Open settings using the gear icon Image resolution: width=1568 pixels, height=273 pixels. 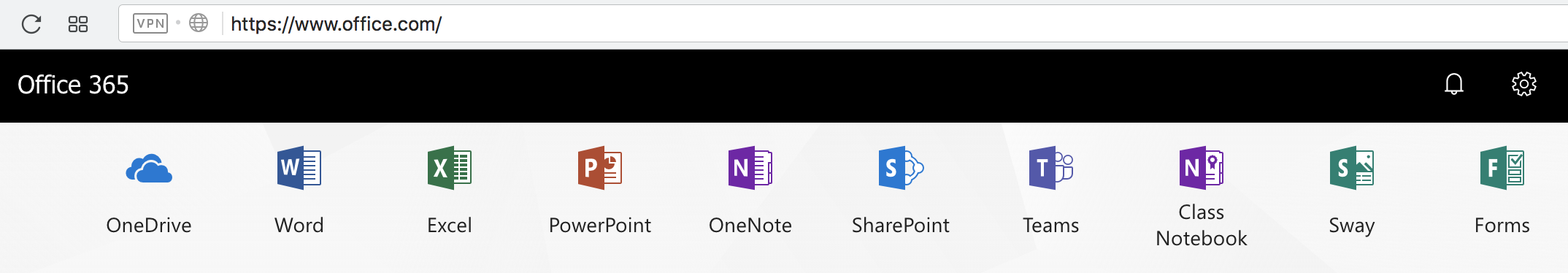tap(1524, 85)
